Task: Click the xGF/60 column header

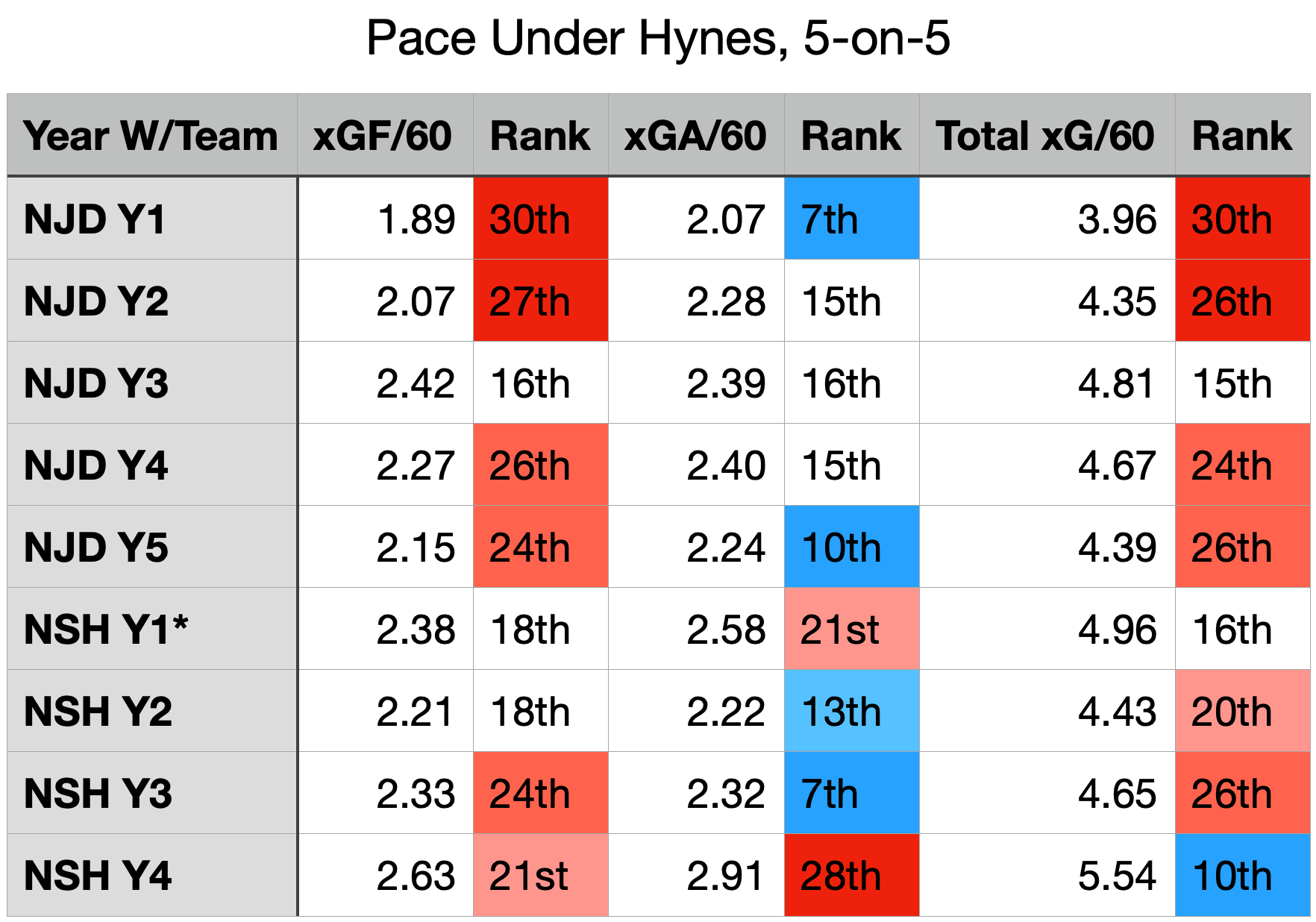Action: click(x=383, y=137)
